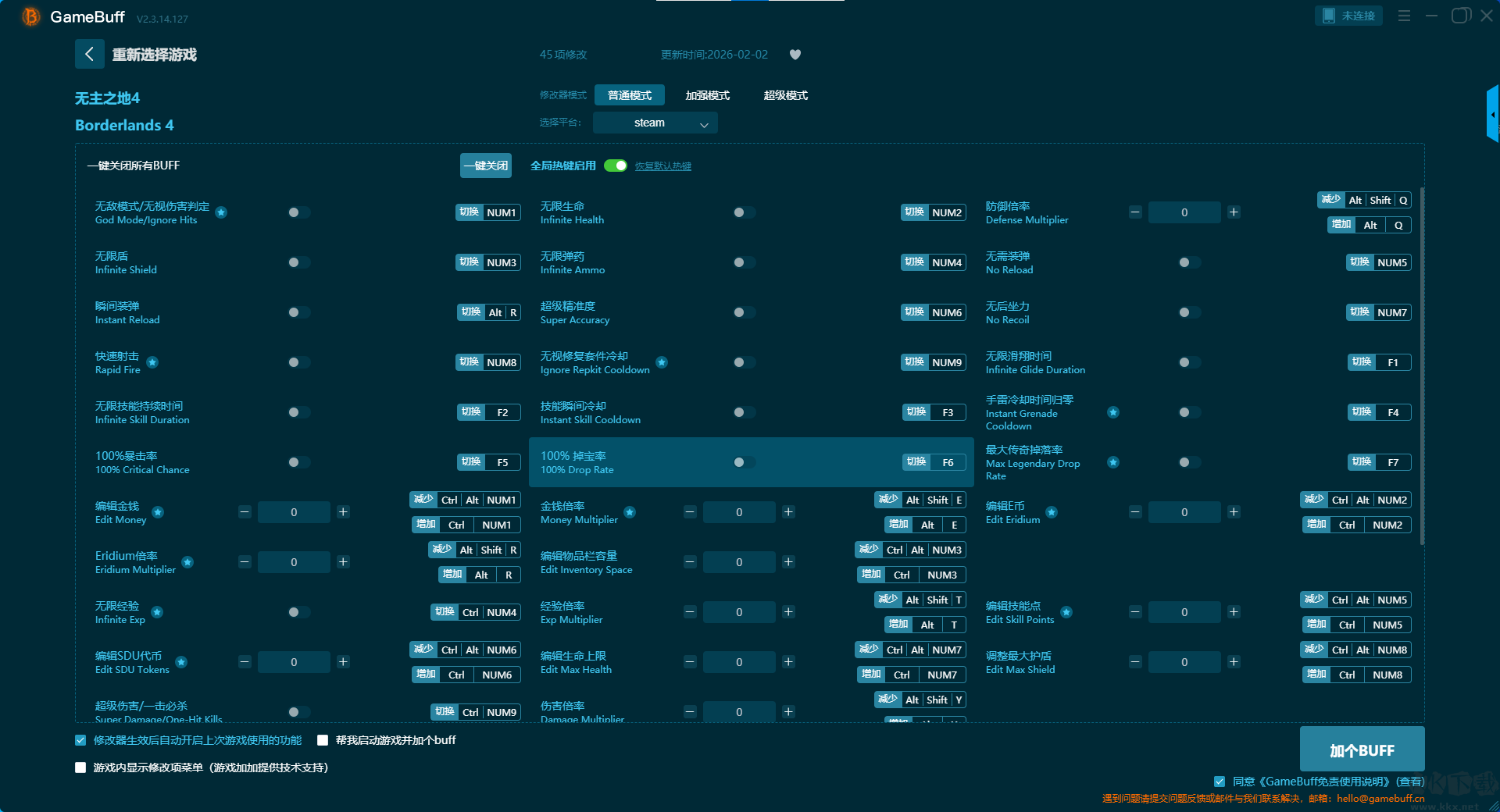Increase Money Multiplier with plus
Screen dimensions: 1500x812
click(788, 512)
